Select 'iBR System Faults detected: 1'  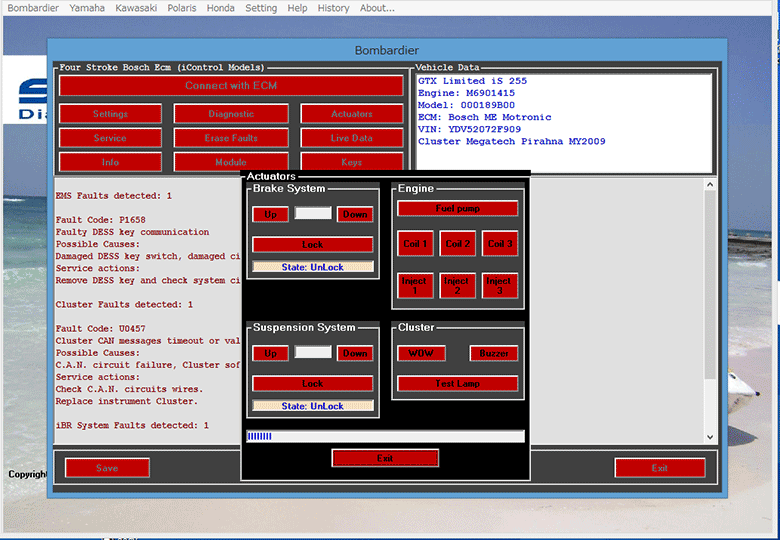(x=132, y=426)
